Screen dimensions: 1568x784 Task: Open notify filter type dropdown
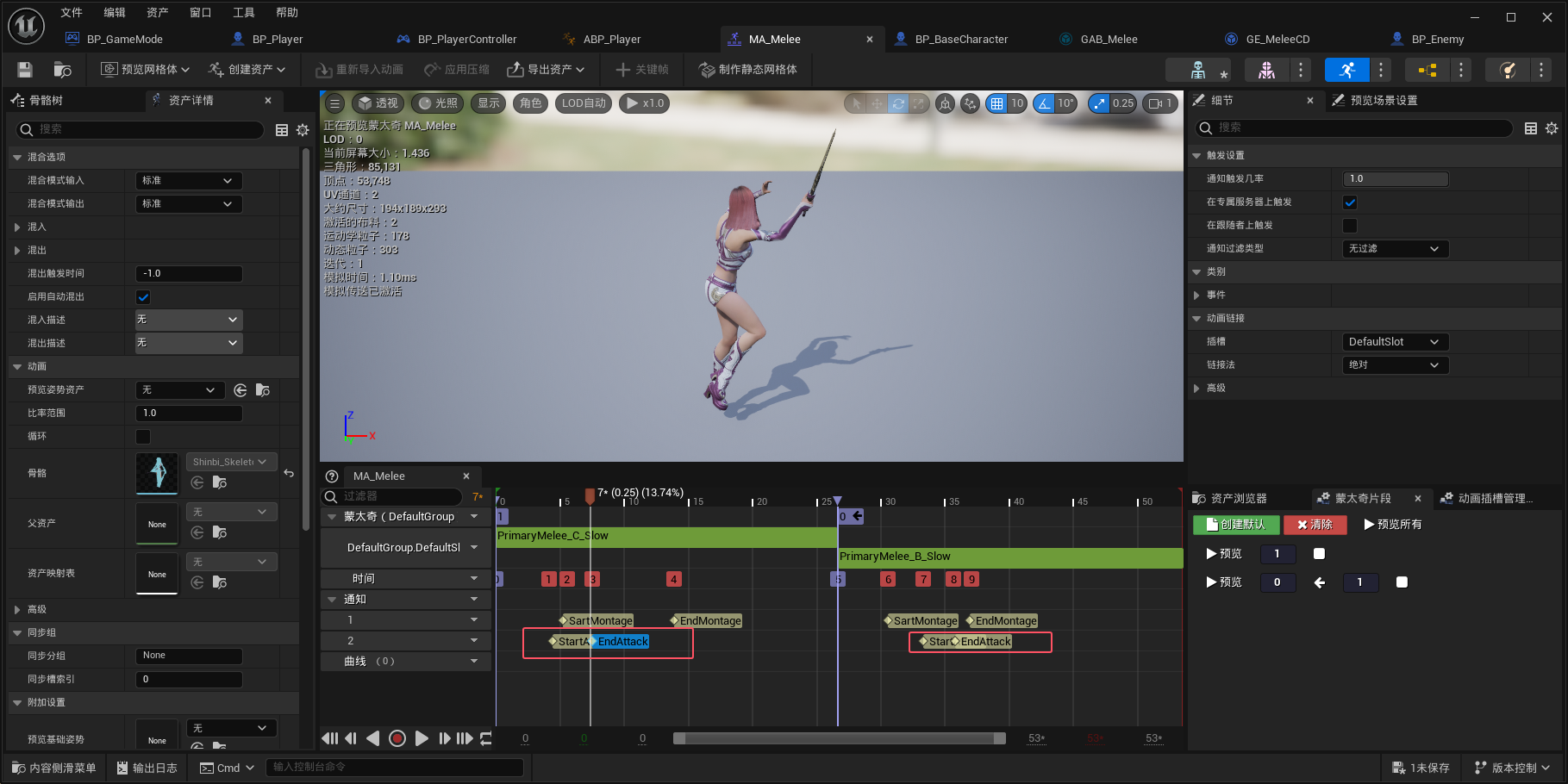tap(1396, 249)
